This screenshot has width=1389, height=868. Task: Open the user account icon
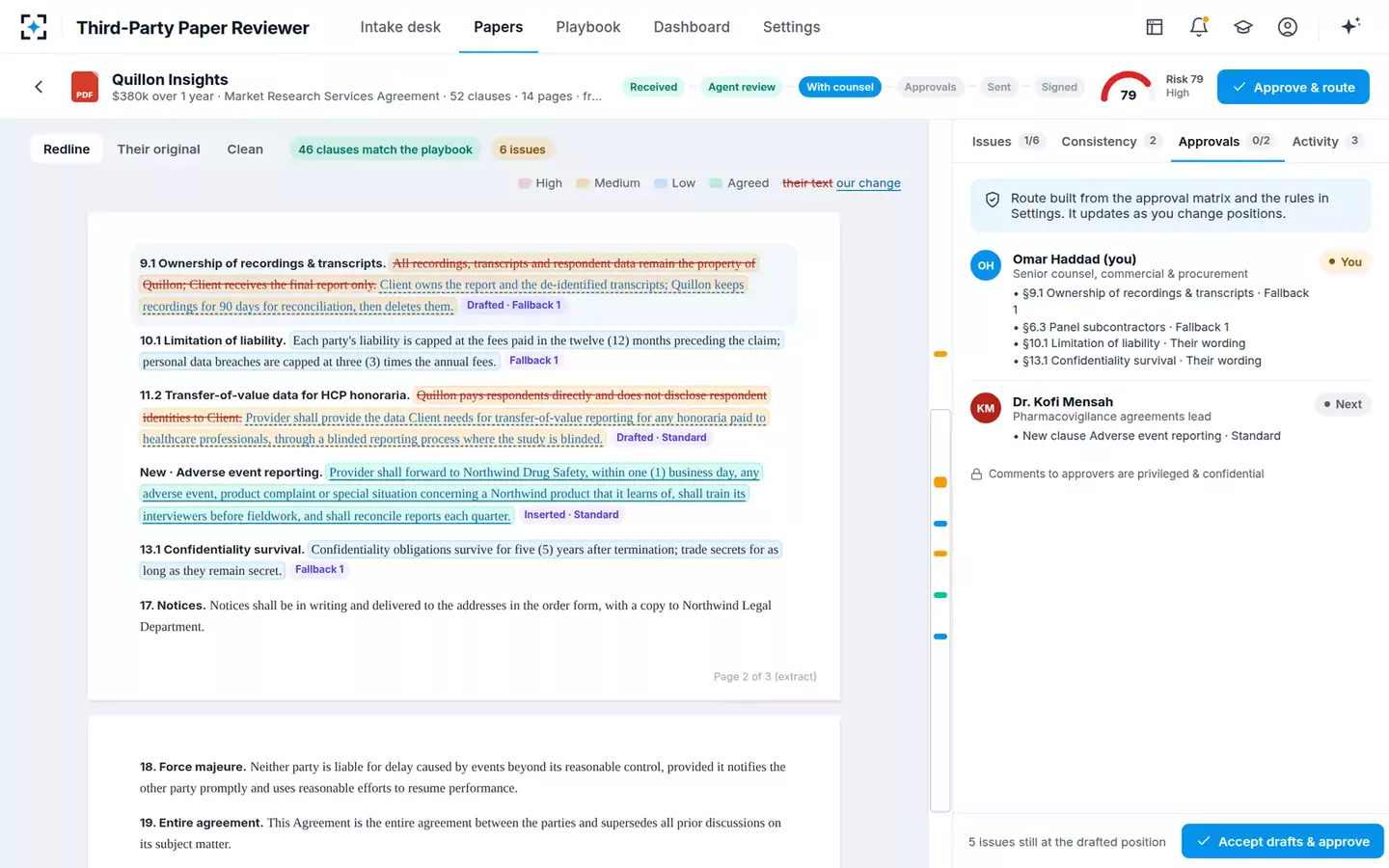click(x=1288, y=27)
